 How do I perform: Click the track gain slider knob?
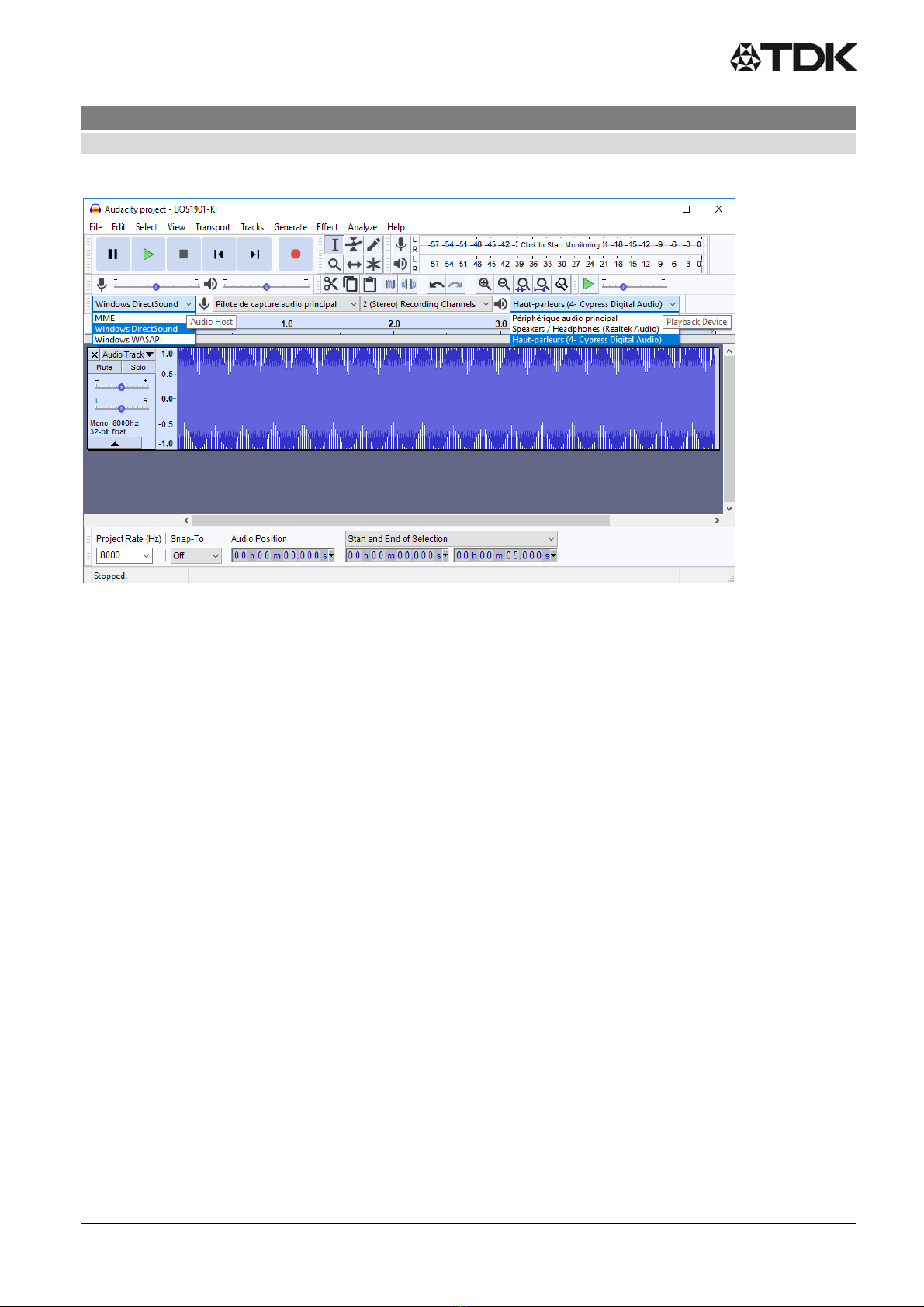121,387
